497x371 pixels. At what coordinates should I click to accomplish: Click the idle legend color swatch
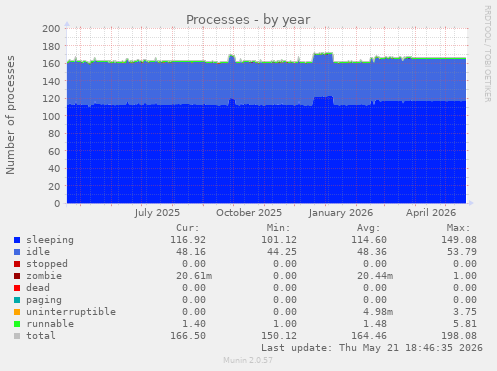tap(17, 252)
